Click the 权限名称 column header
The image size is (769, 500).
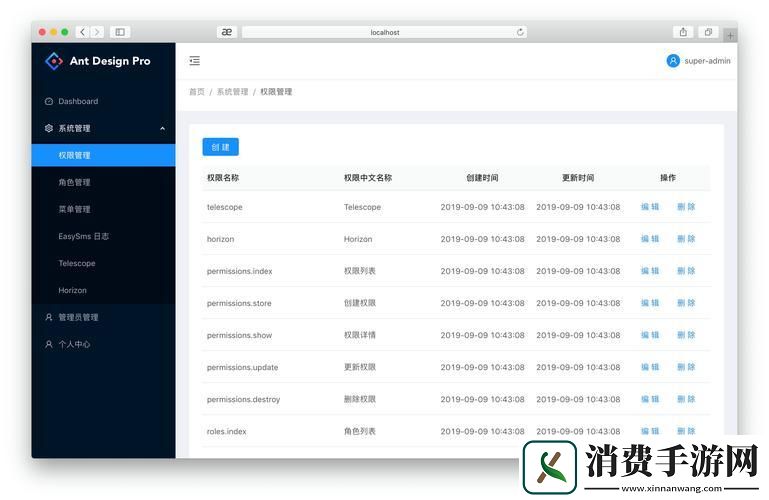coord(223,178)
